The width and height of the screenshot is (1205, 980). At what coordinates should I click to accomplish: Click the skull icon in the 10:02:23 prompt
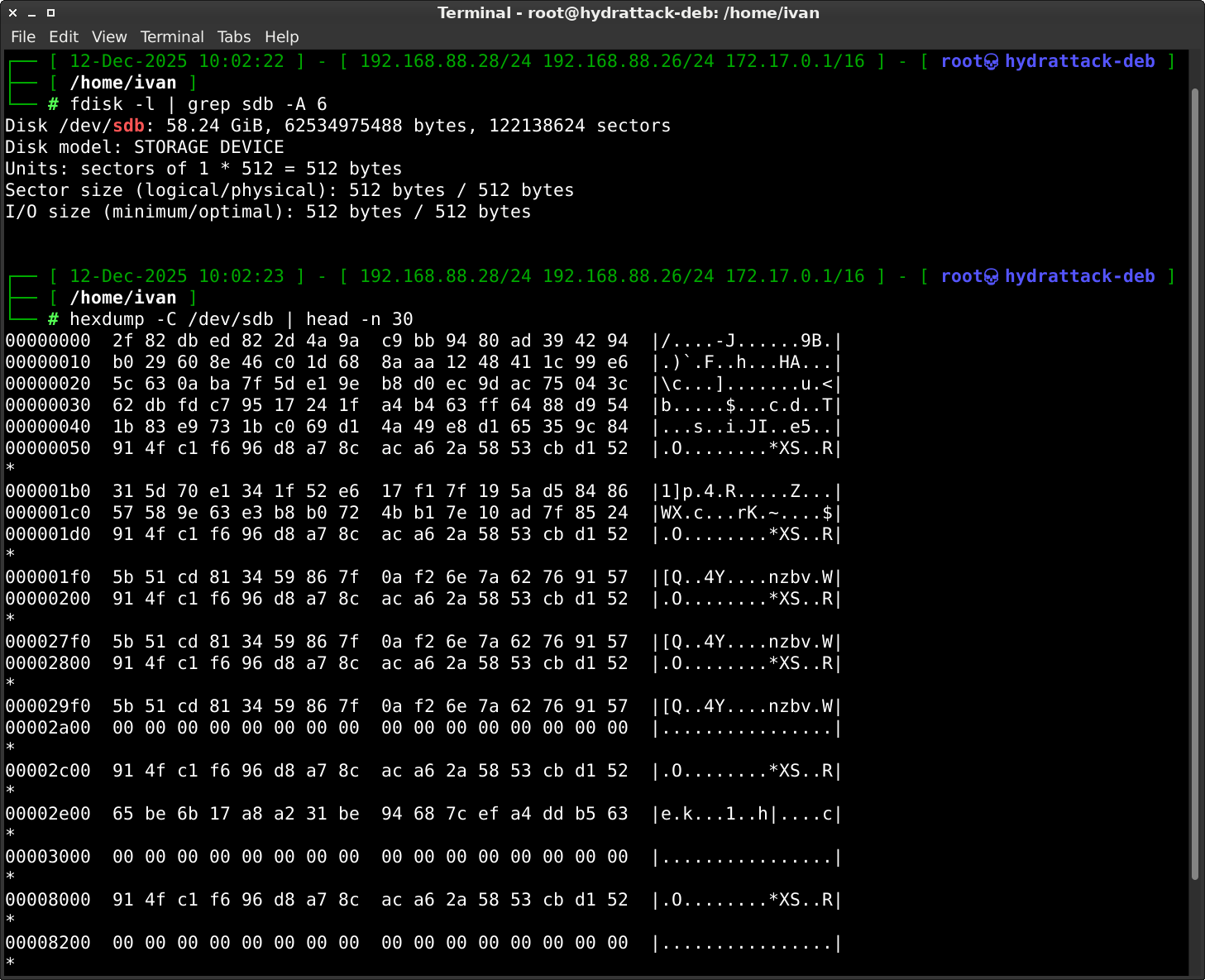991,276
